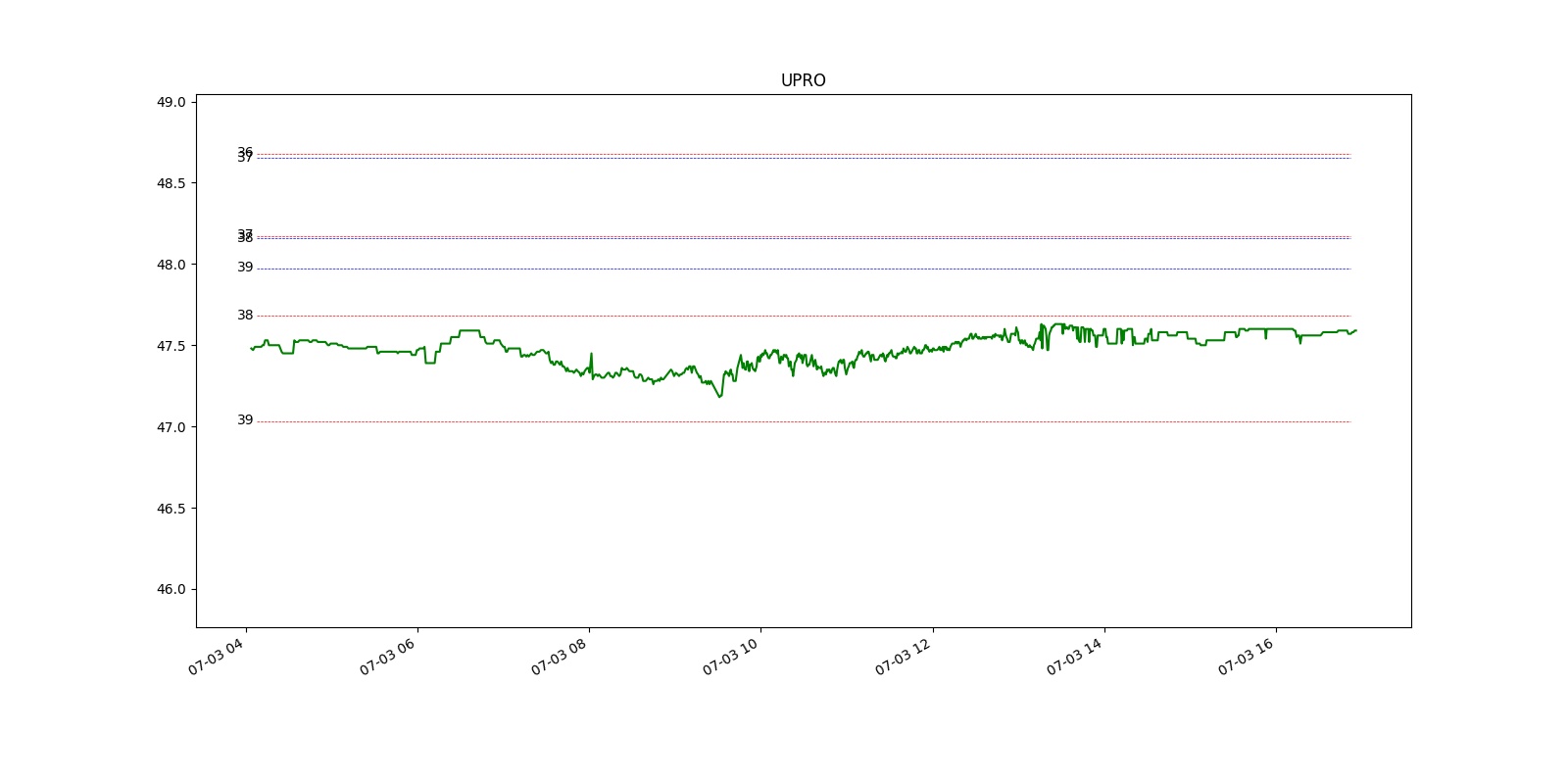Select the 48.5 y-axis label
The image size is (1568, 784).
[x=171, y=183]
